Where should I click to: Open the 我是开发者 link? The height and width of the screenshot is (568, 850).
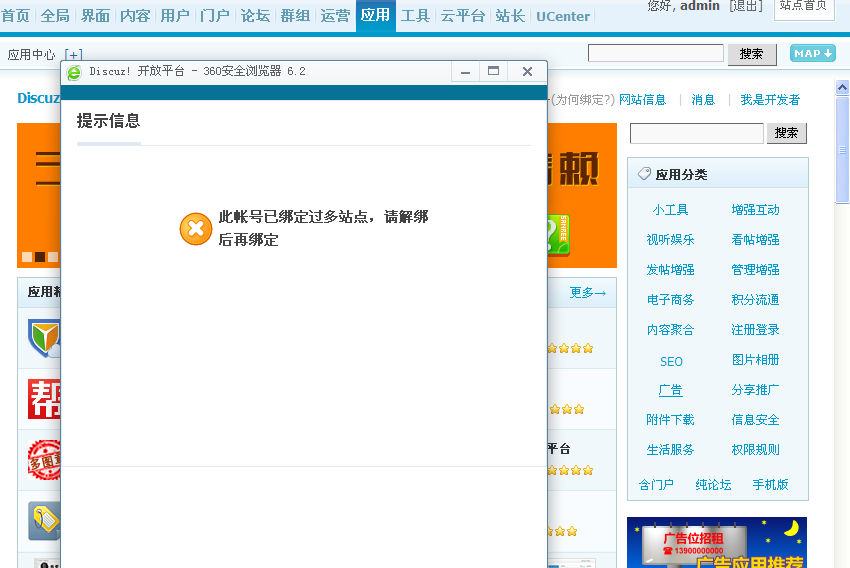click(770, 100)
